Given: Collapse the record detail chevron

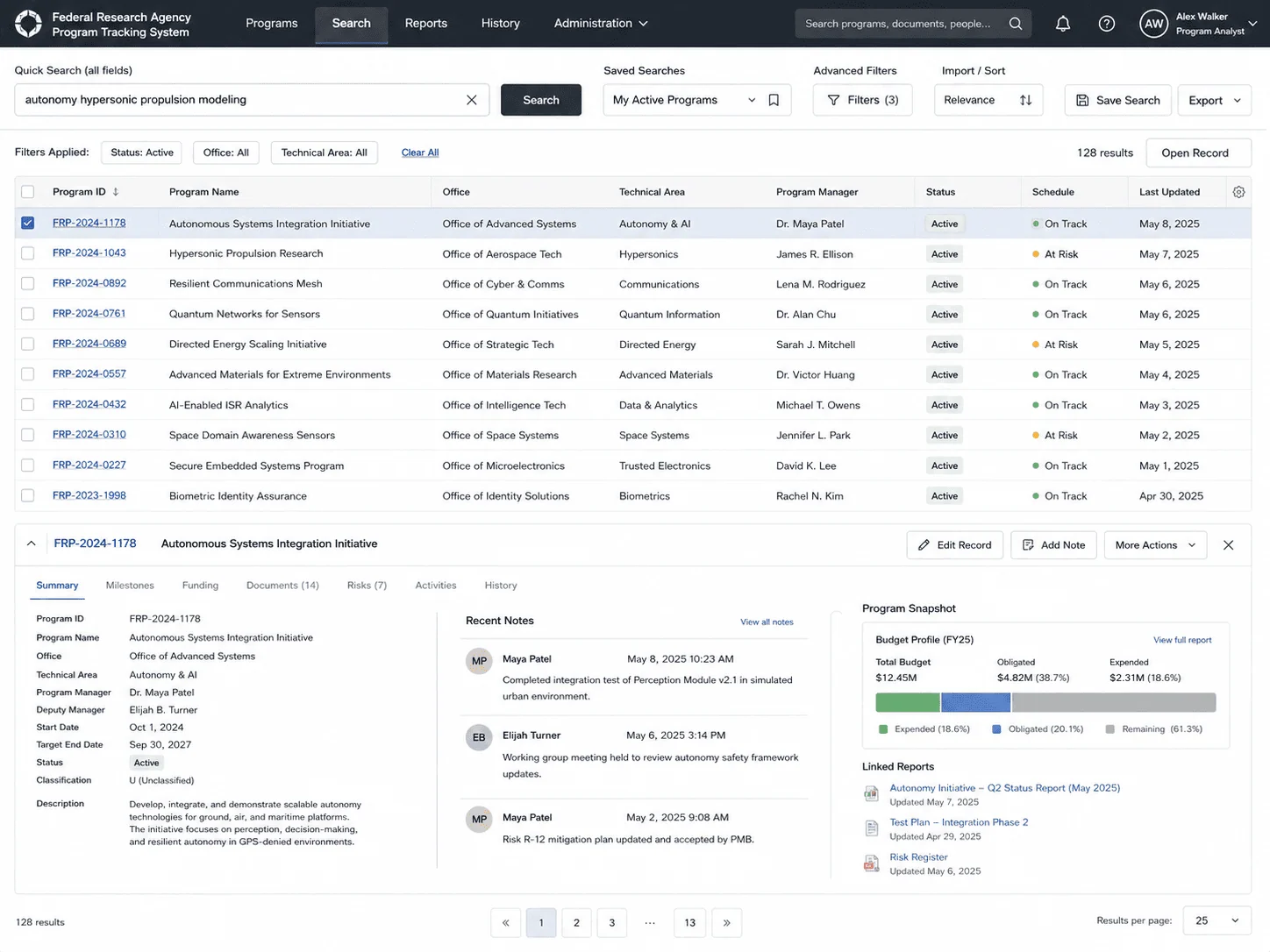Looking at the screenshot, I should point(31,544).
